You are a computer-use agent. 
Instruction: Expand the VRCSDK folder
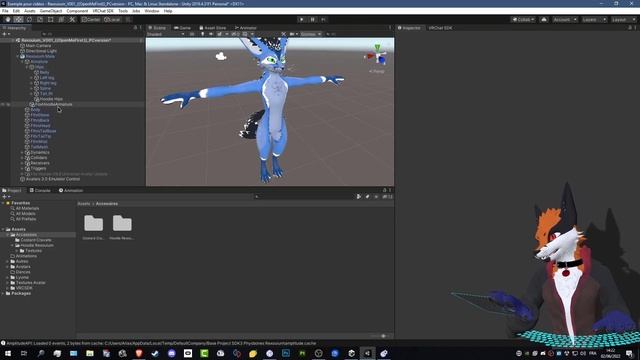tap(8, 288)
